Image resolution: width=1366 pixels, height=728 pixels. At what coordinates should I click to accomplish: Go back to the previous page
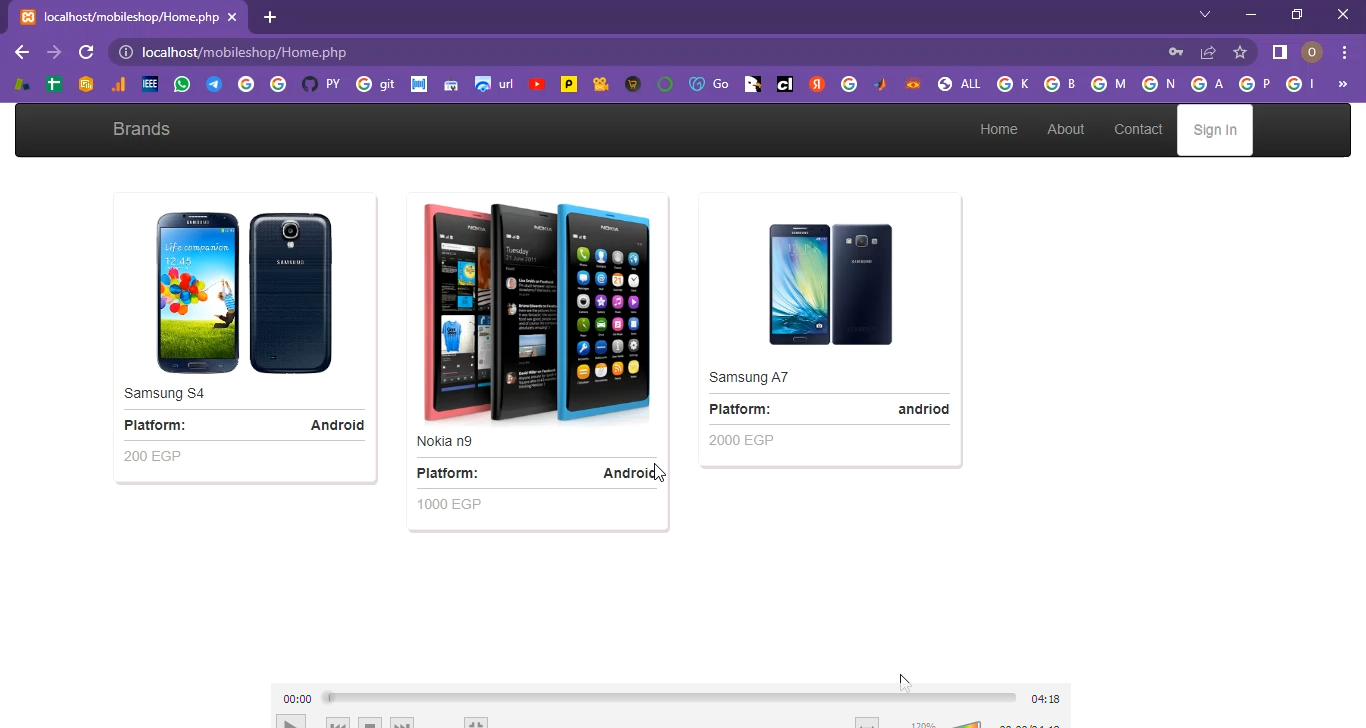[22, 52]
